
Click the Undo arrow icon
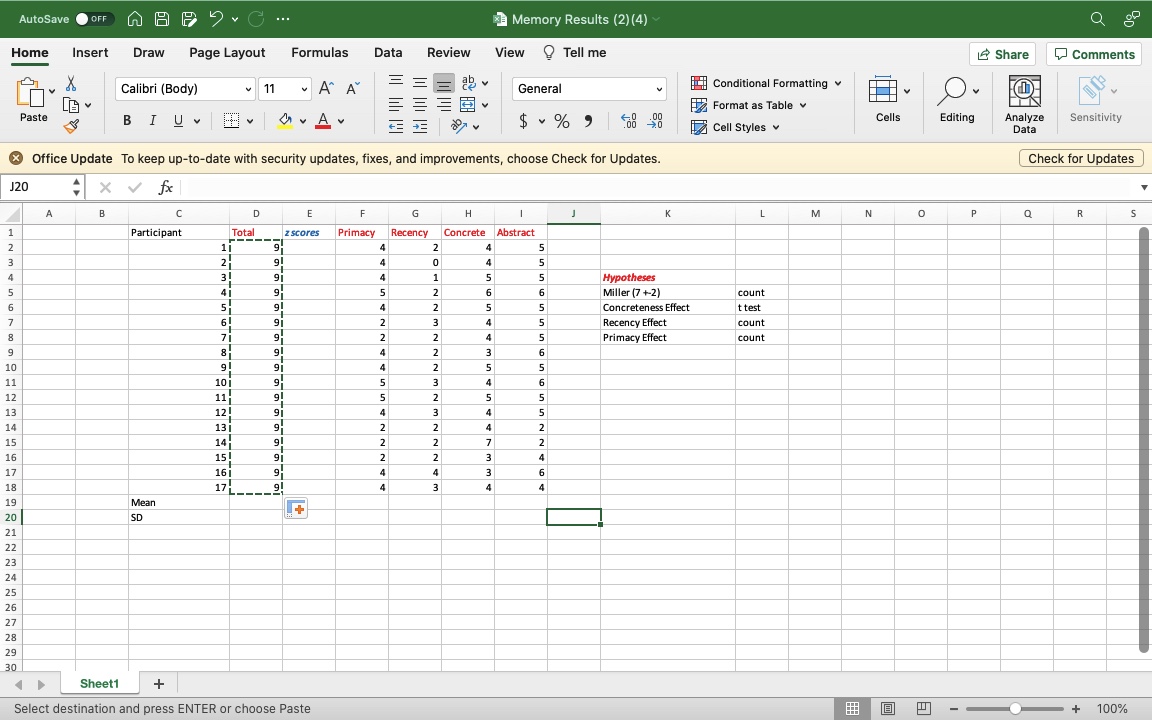216,19
